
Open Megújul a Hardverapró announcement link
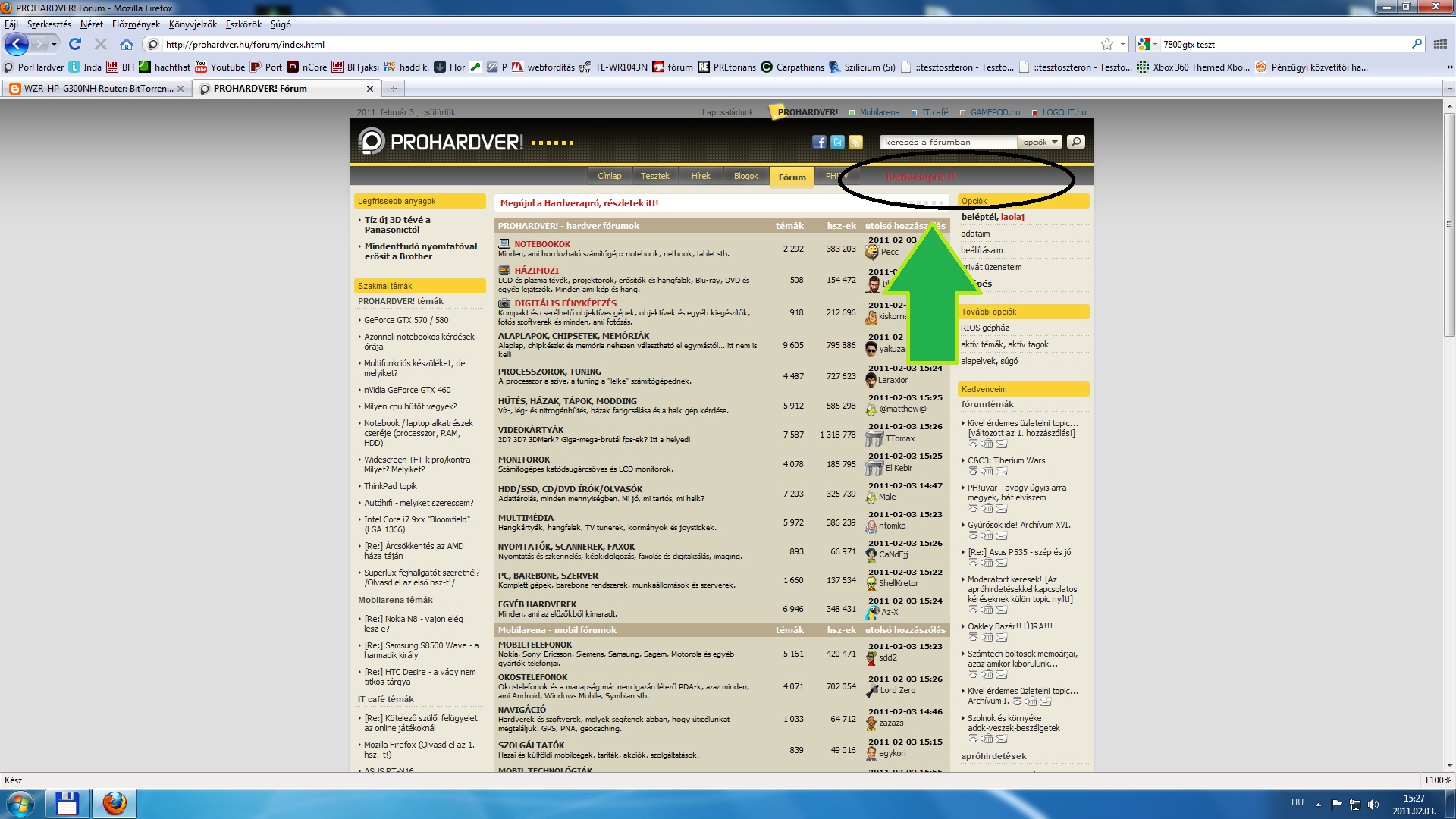pos(579,203)
